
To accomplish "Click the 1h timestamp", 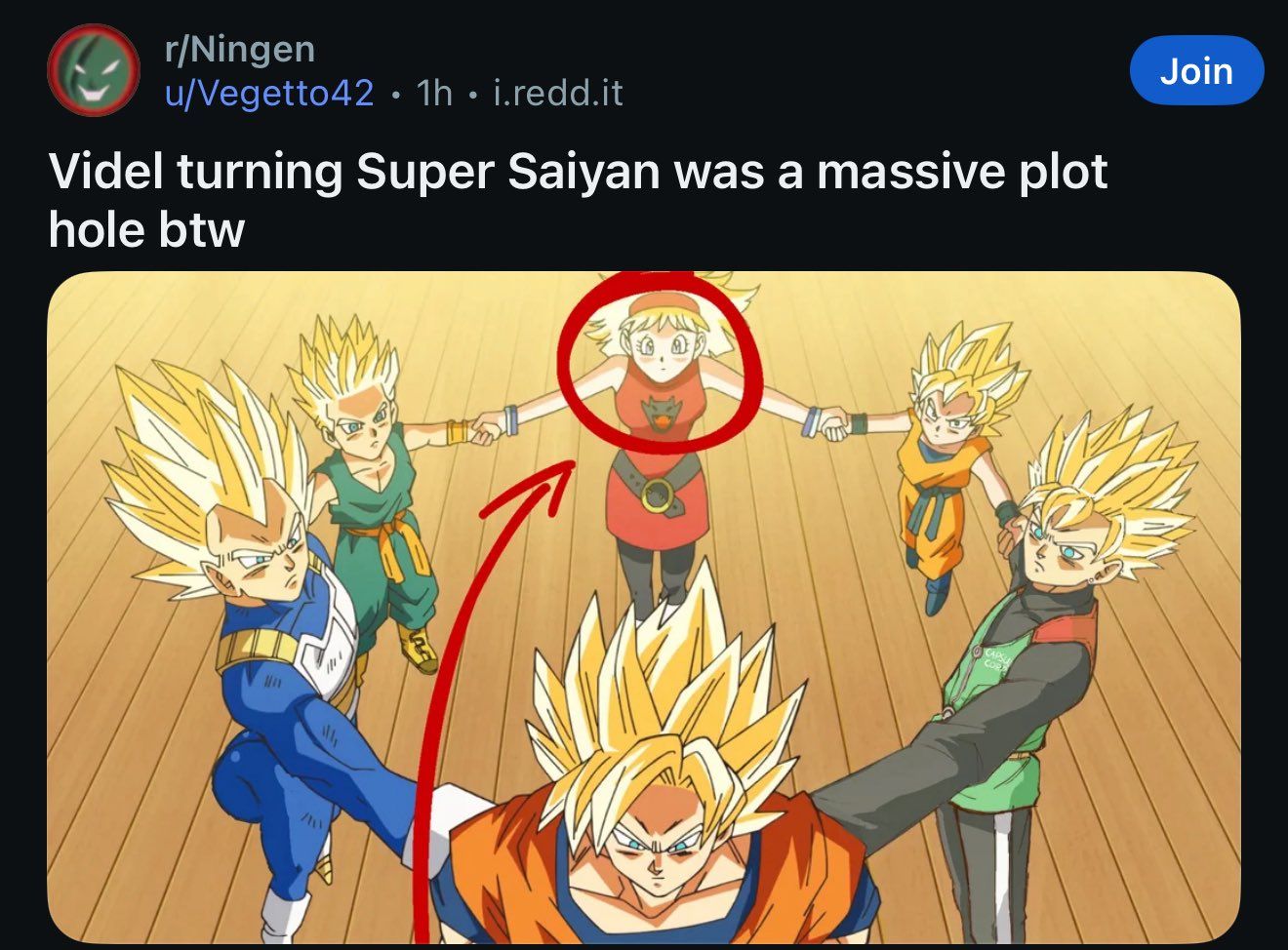I will click(x=431, y=95).
